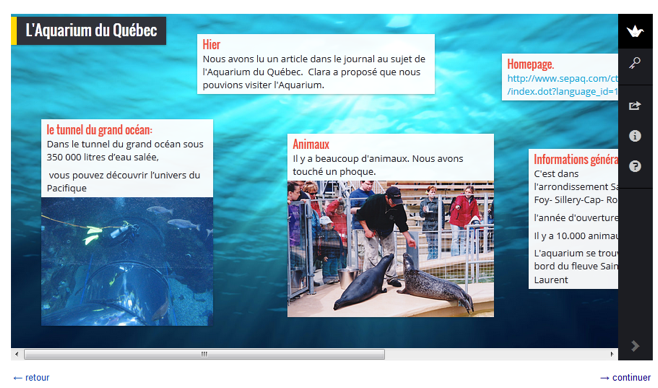Click the Homepage card heading
This screenshot has width=658, height=388.
point(530,64)
